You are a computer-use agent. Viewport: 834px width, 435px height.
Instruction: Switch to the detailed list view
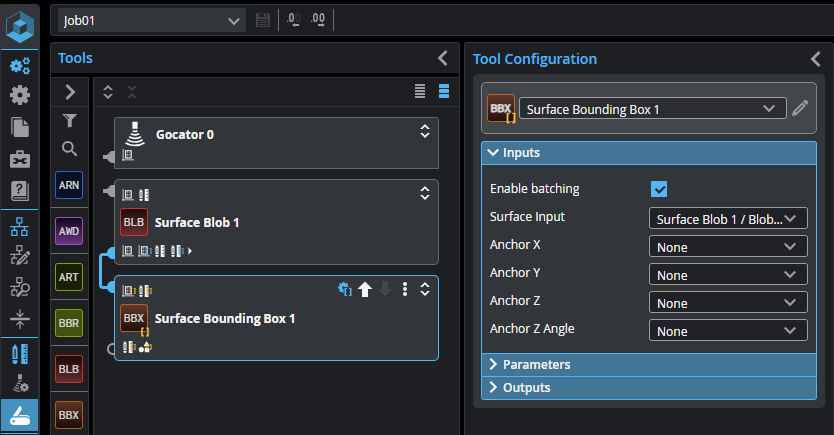[444, 92]
